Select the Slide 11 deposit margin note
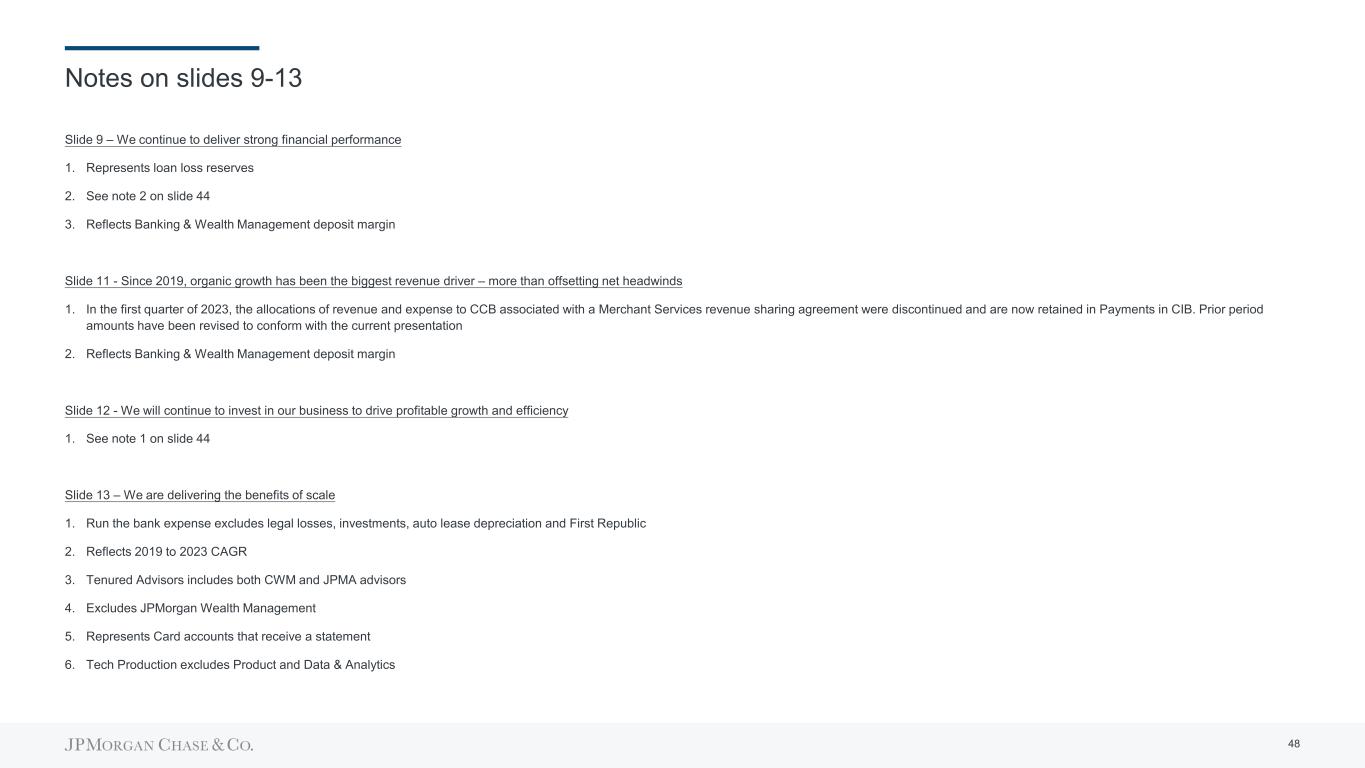The width and height of the screenshot is (1365, 768). pos(240,354)
